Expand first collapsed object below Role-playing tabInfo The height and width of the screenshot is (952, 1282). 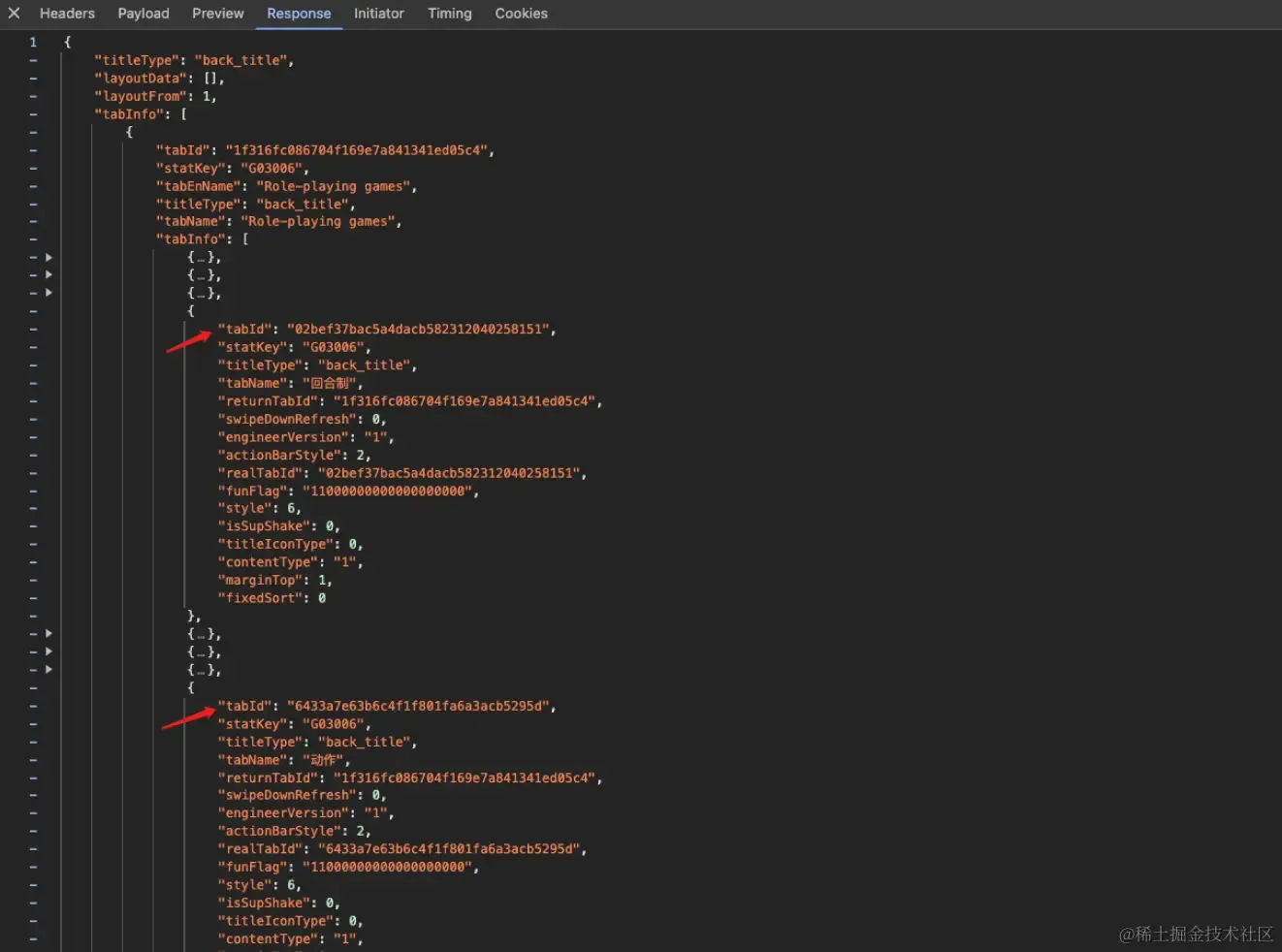48,258
